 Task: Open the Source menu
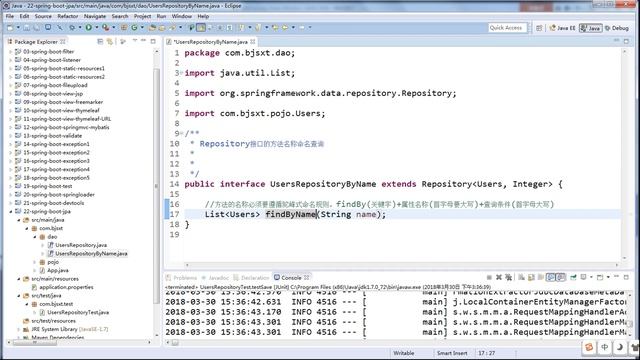43,16
